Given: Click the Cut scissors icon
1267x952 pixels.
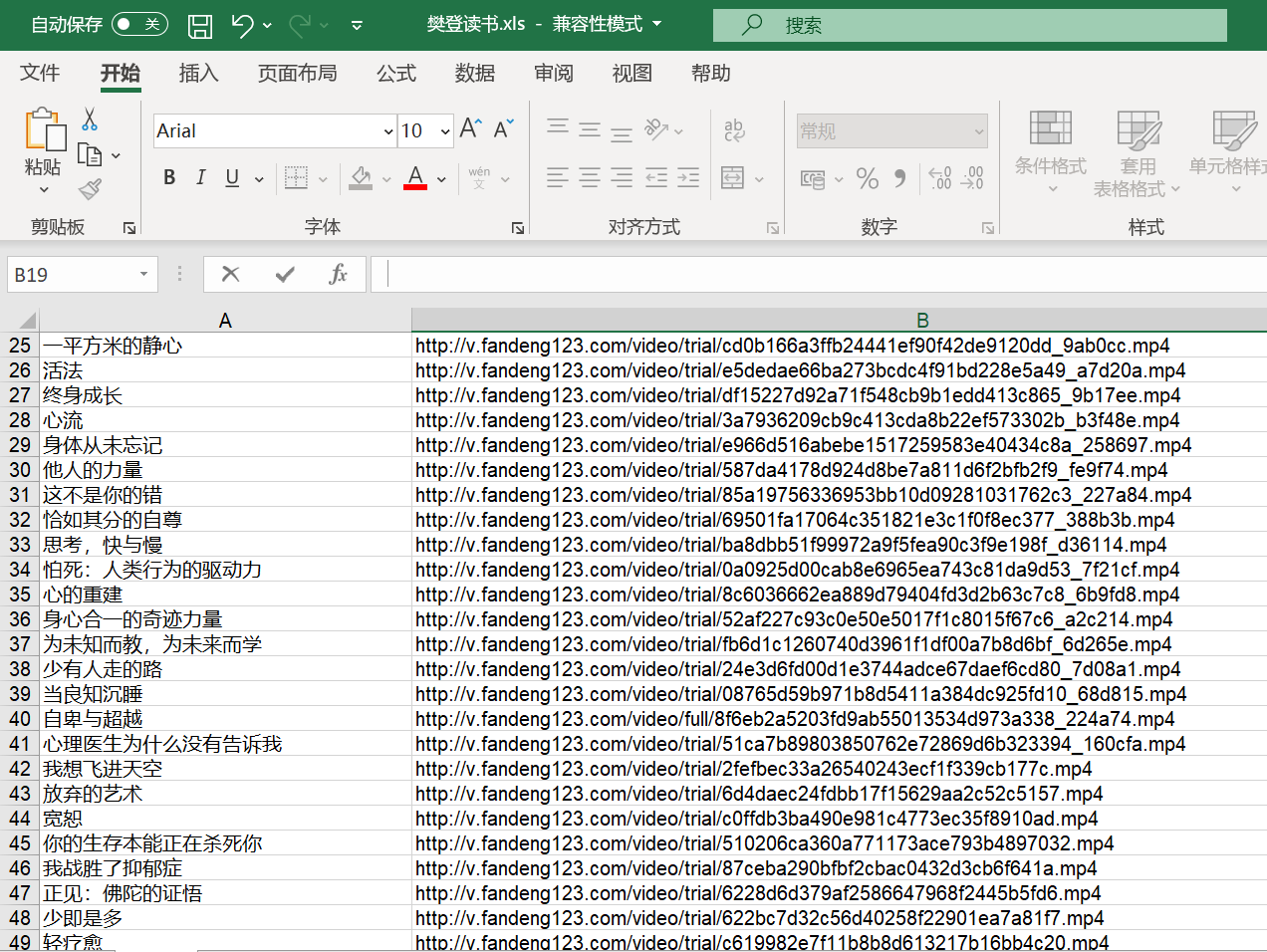Looking at the screenshot, I should tap(90, 119).
